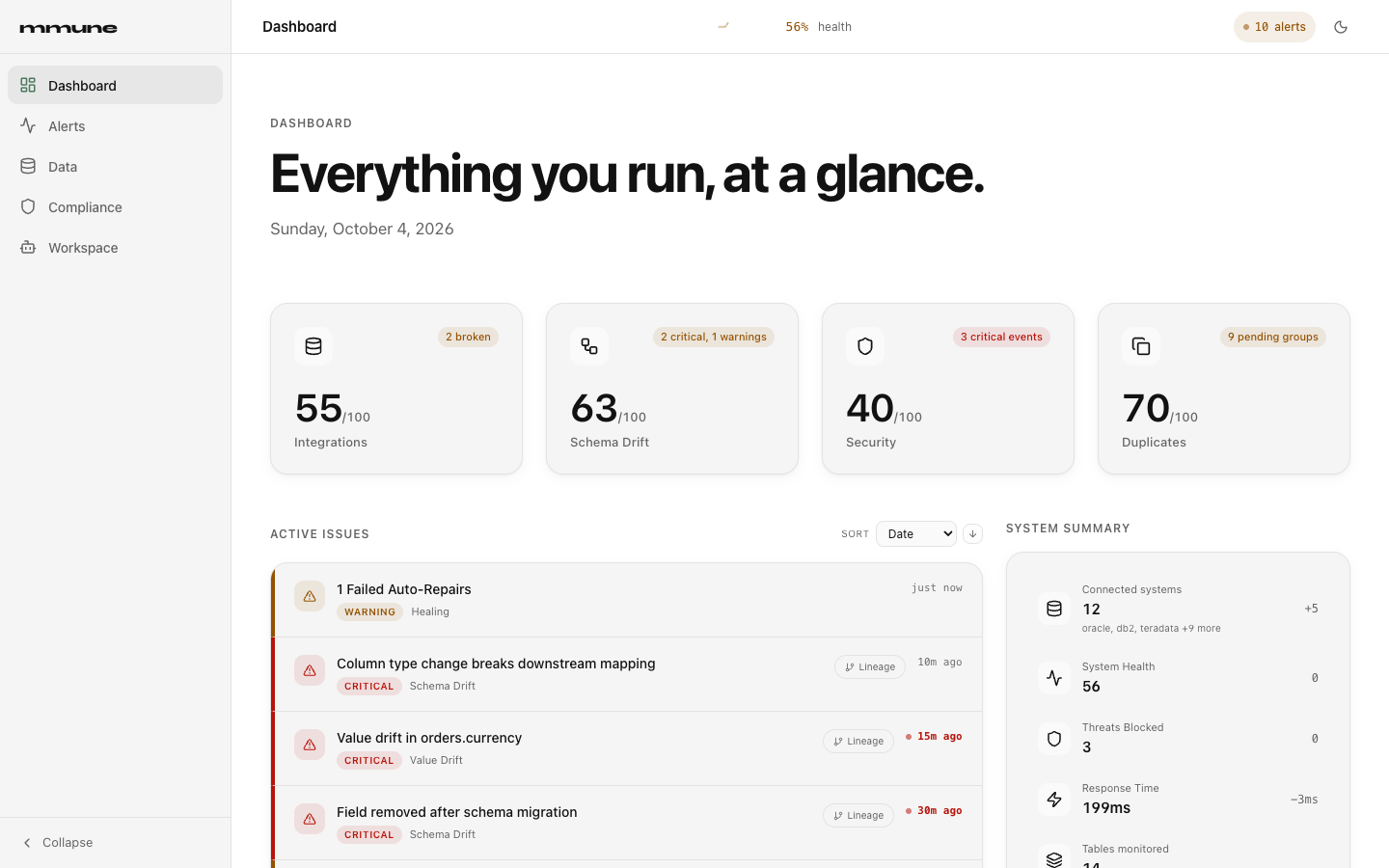Click the 40/100 Security score
This screenshot has height=868, width=1389.
(885, 409)
